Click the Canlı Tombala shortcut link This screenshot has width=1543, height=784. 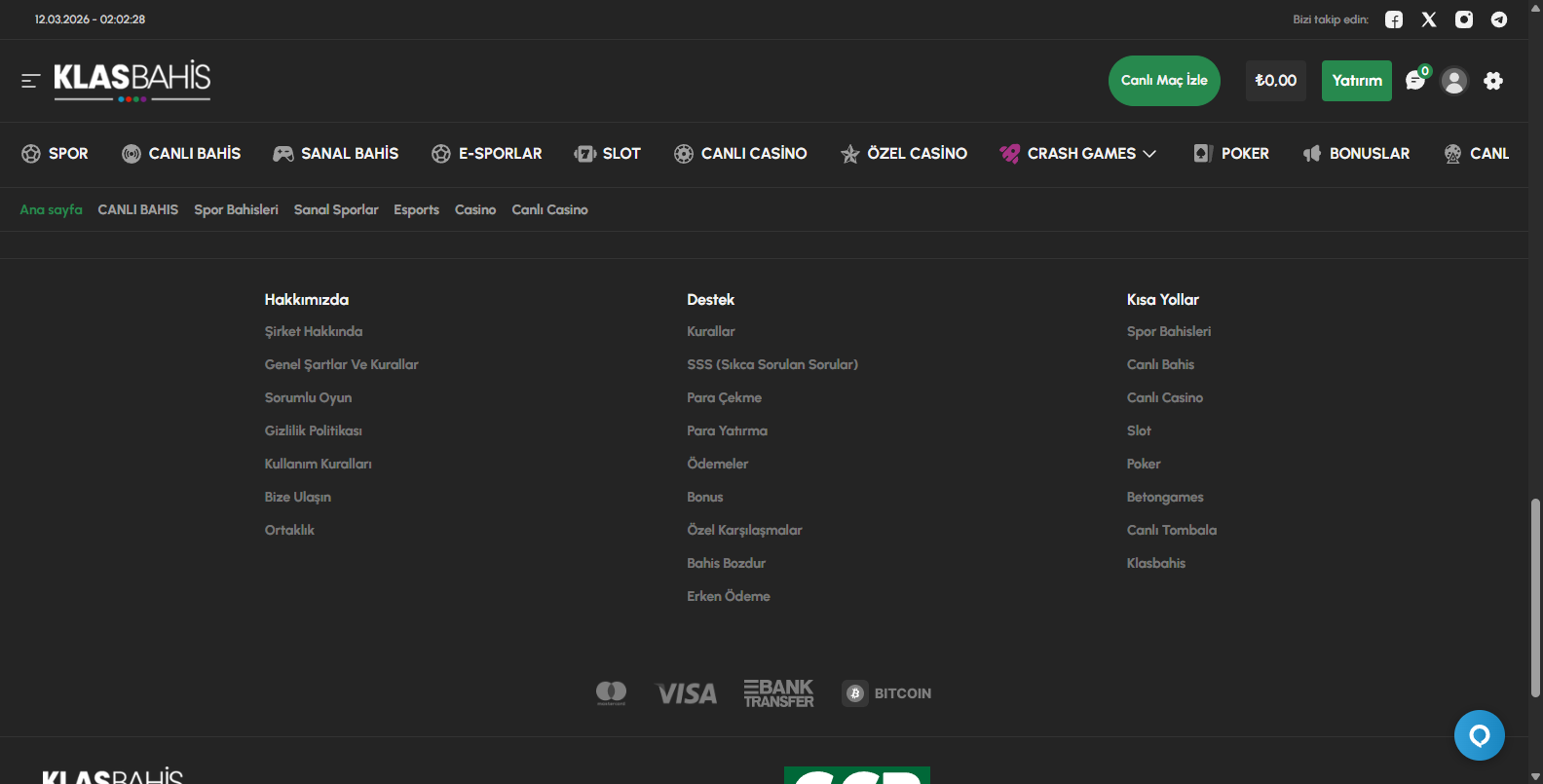tap(1171, 530)
